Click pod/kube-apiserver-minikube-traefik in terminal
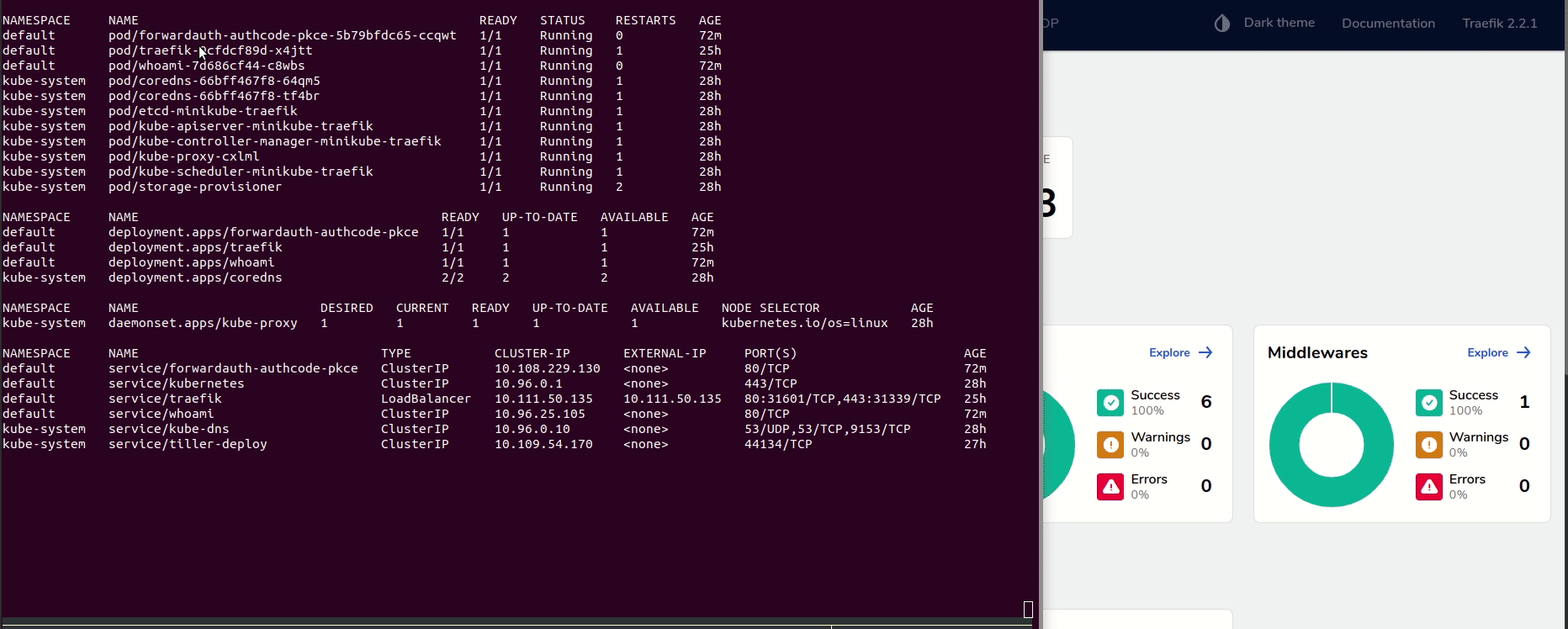Screen dimensions: 1568x629 (x=241, y=126)
